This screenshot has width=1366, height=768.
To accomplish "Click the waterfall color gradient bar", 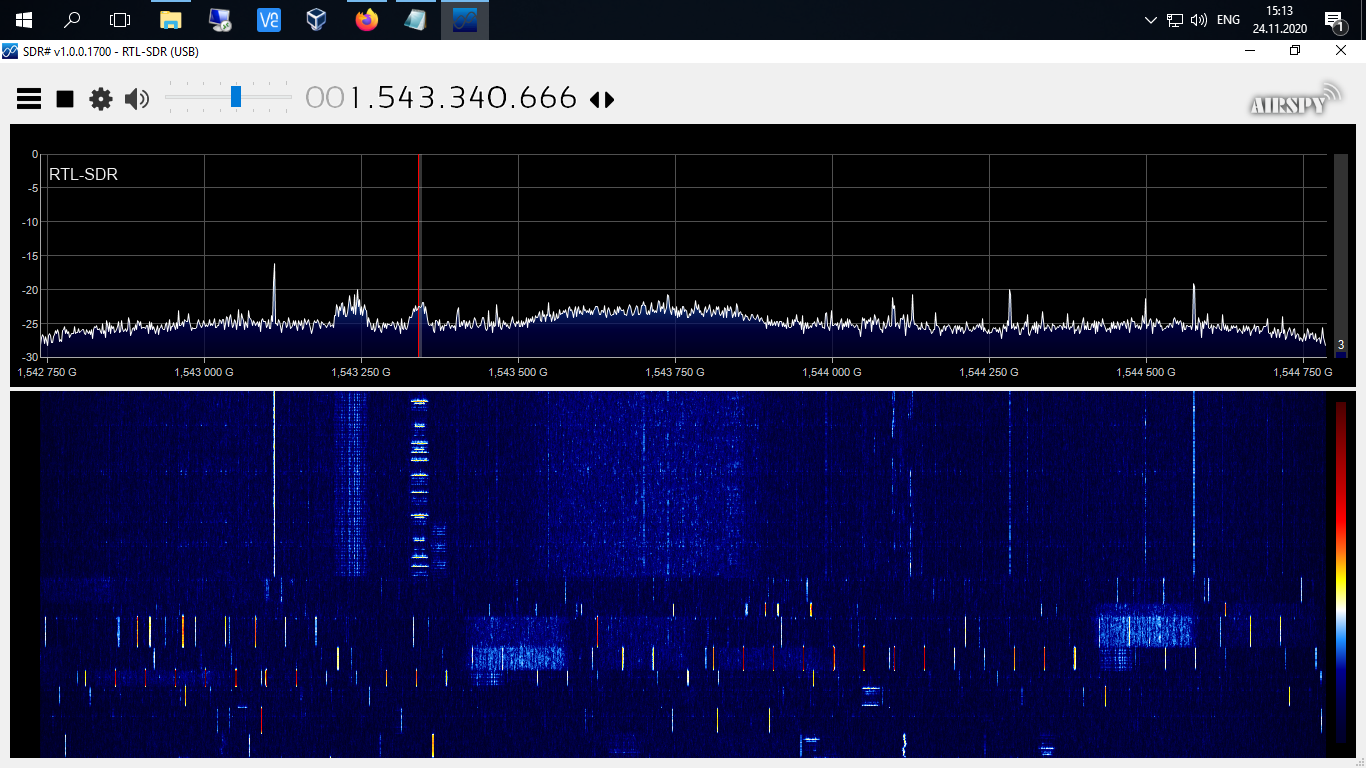I will pos(1341,570).
